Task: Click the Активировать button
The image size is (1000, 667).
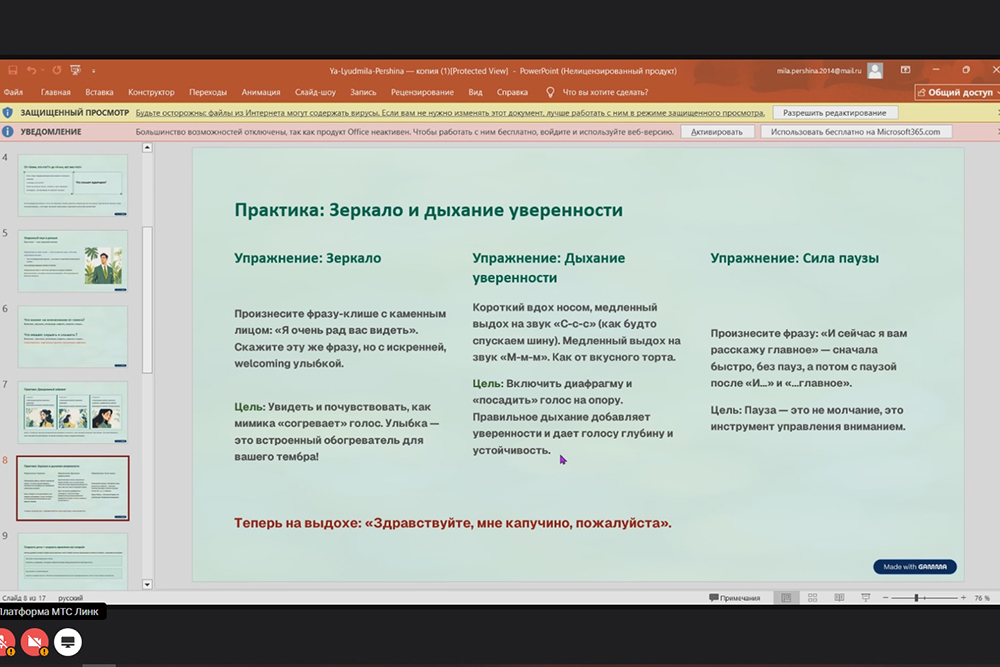Action: tap(717, 132)
